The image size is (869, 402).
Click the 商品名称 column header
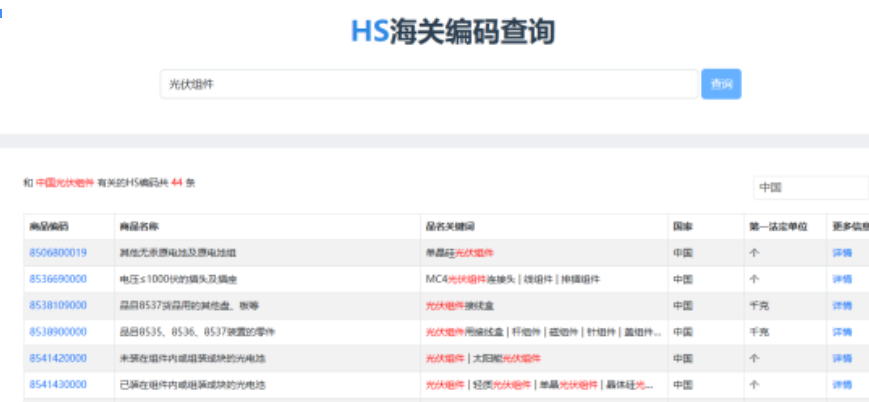click(139, 227)
